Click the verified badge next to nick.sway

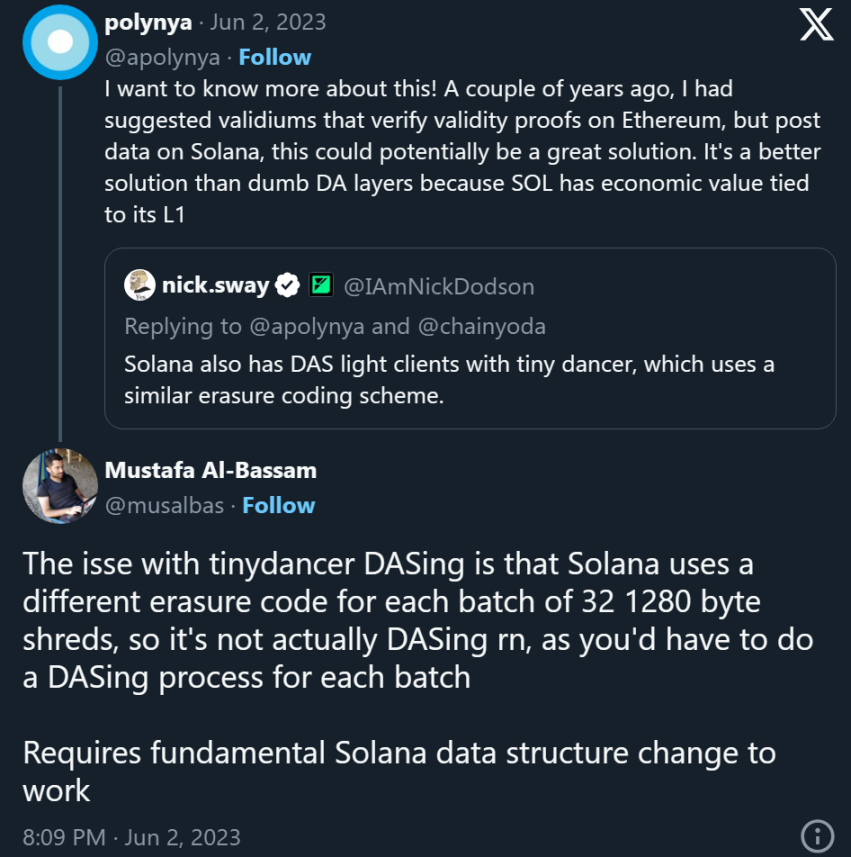point(288,286)
